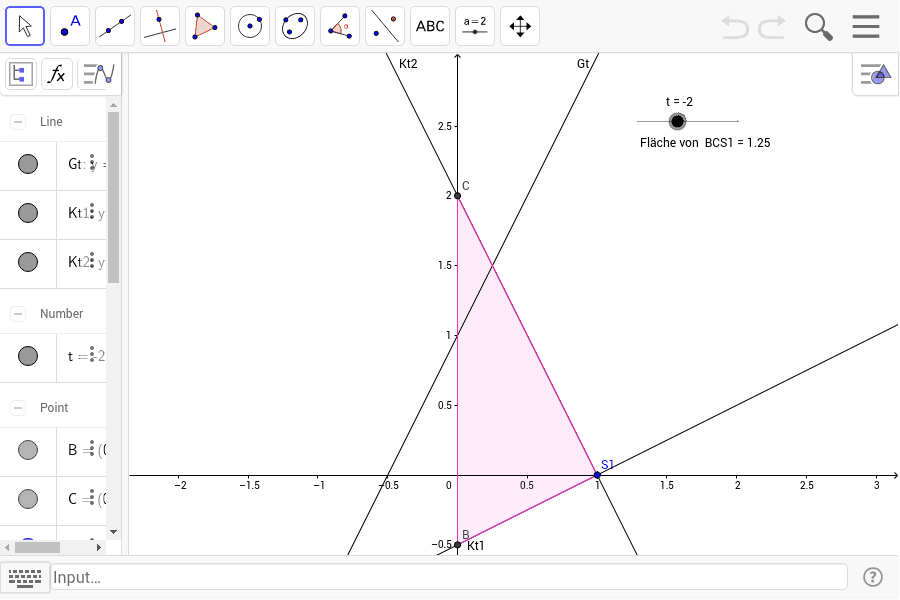
Task: Click into the Input field
Action: (449, 577)
